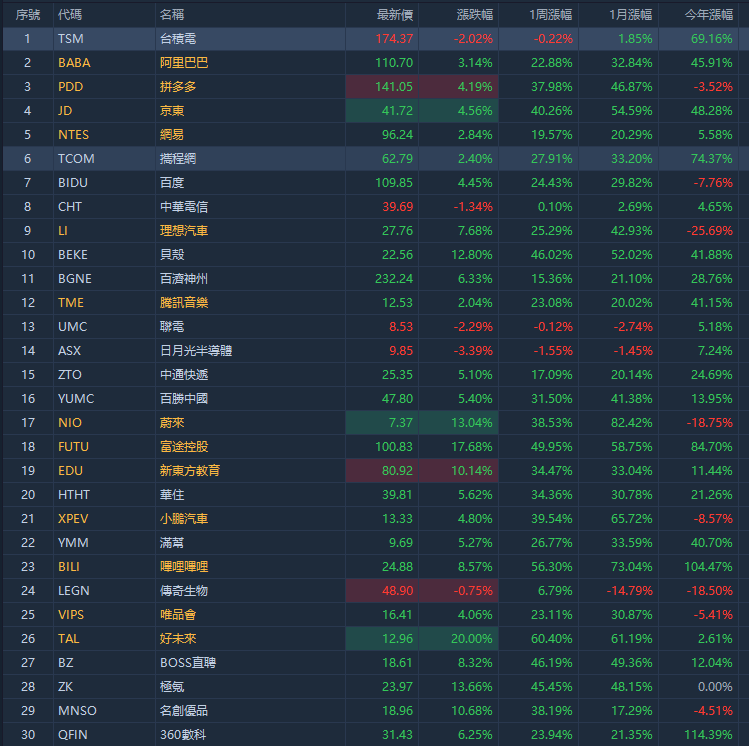The height and width of the screenshot is (746, 749).
Task: Click the name 日月光半導體
Action: click(196, 351)
